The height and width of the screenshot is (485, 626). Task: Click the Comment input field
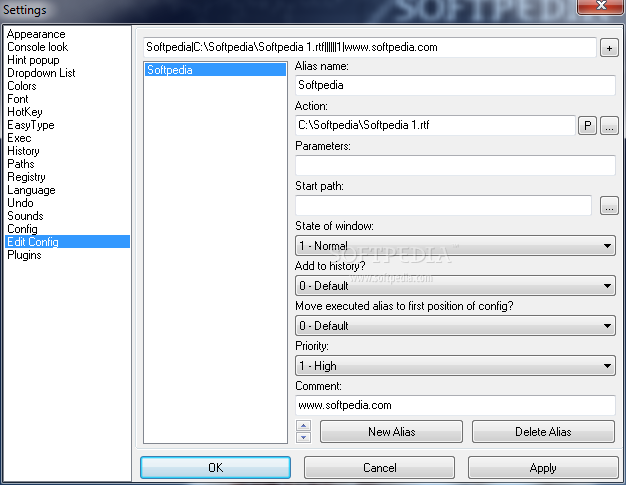[x=455, y=405]
